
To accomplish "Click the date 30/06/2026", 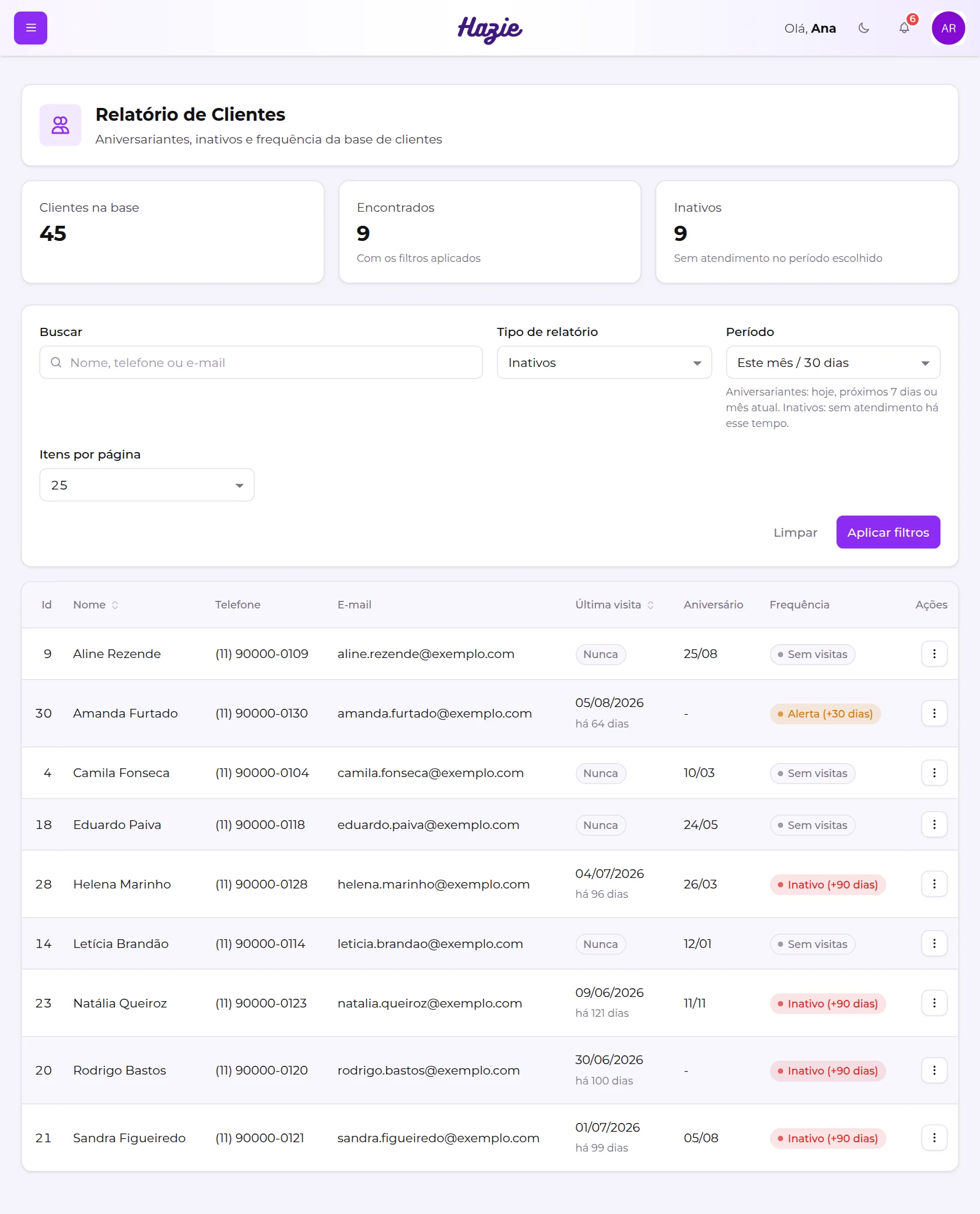I will (x=609, y=1060).
